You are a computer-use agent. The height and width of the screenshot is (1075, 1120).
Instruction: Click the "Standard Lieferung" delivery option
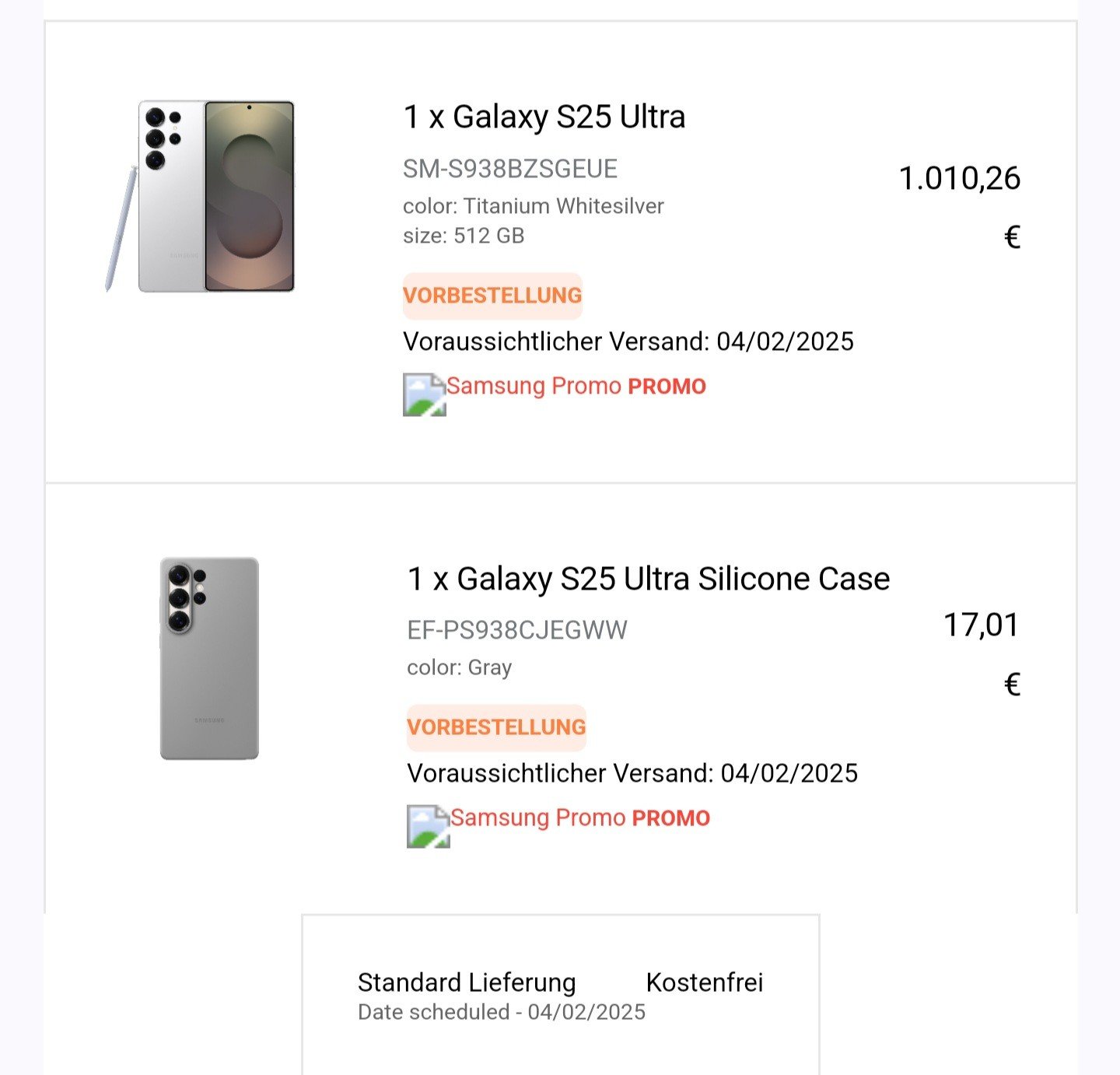coord(467,982)
